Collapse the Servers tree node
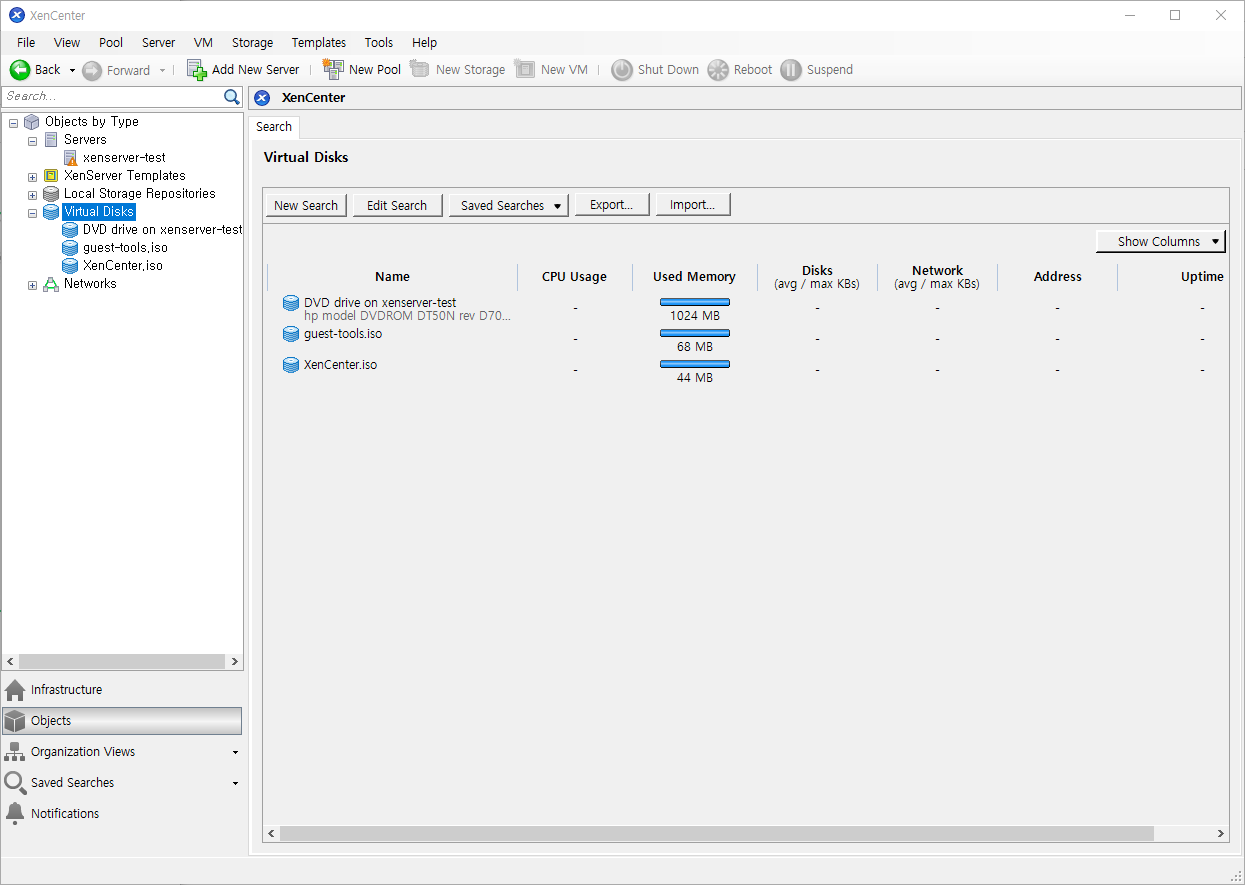The width and height of the screenshot is (1245, 885). coord(32,141)
